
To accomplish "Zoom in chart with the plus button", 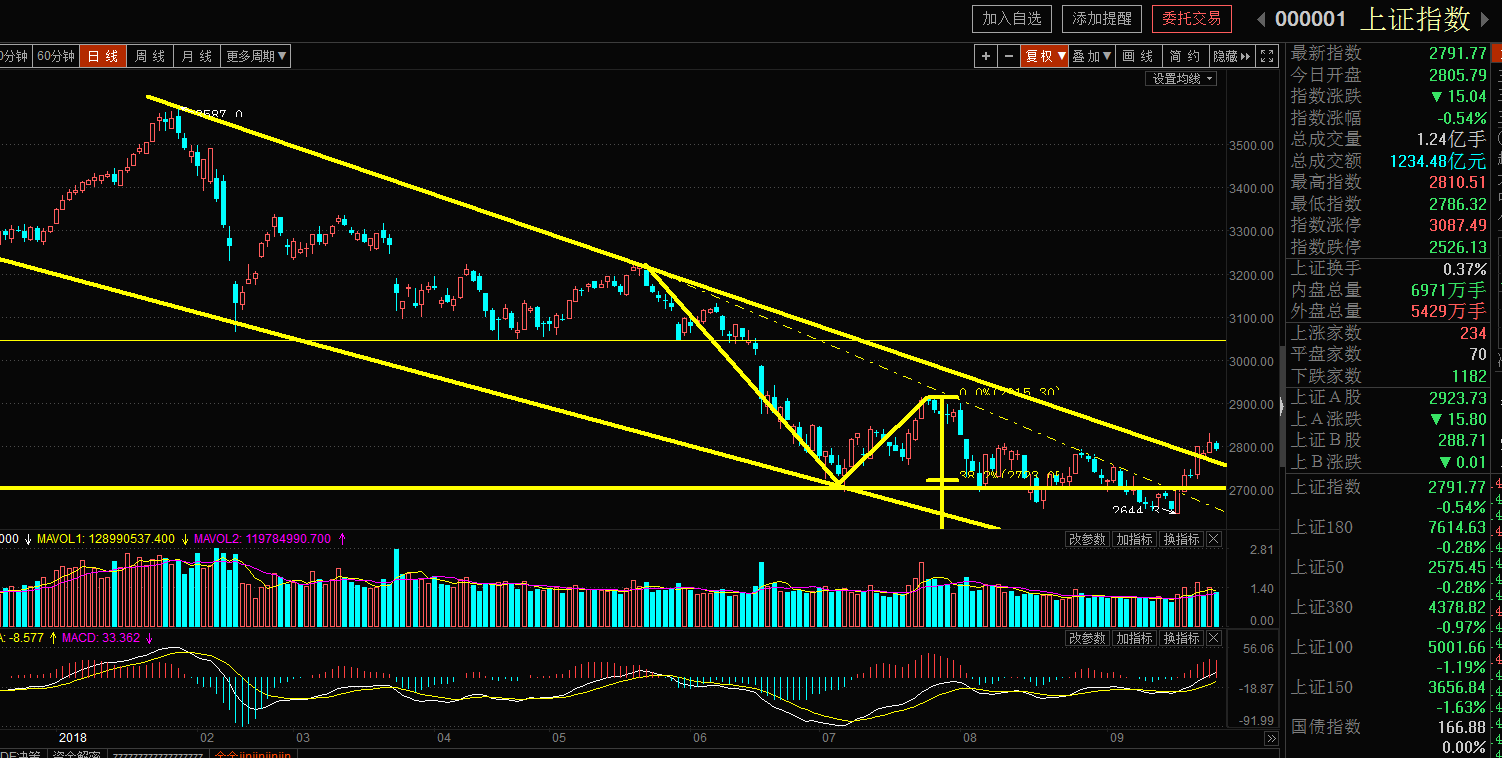I will [986, 56].
